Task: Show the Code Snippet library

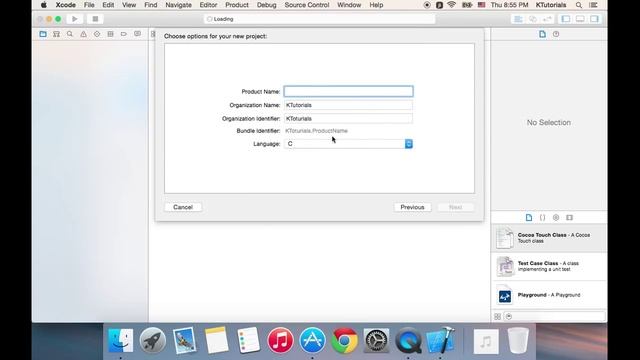Action: pyautogui.click(x=542, y=218)
